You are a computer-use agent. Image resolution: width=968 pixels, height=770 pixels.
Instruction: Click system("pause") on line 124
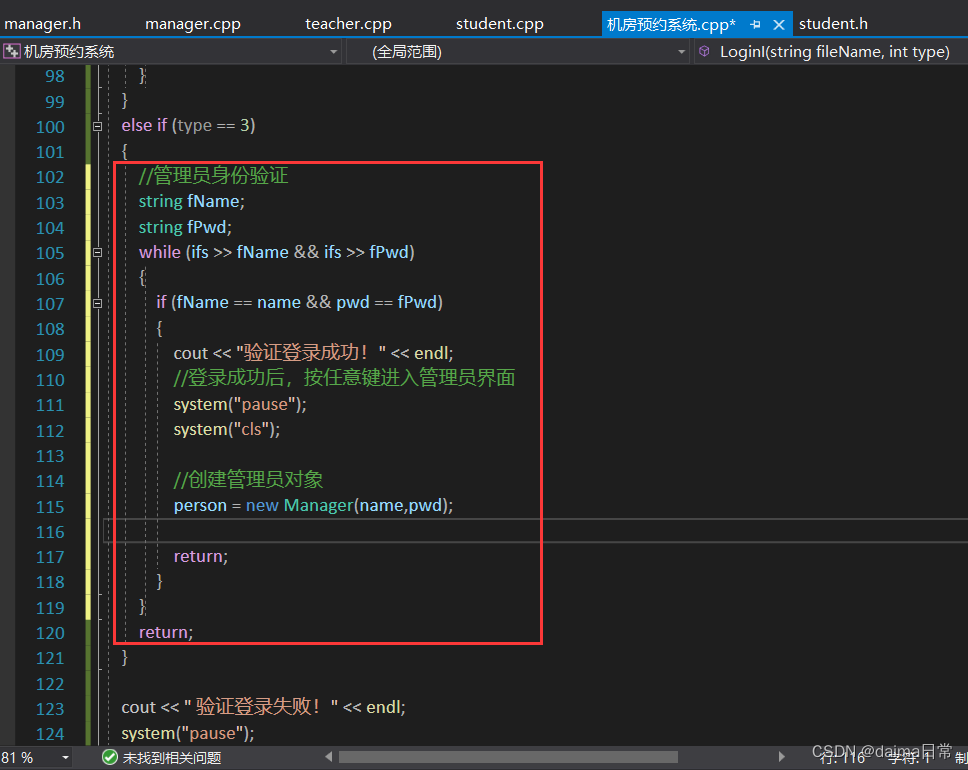click(185, 733)
